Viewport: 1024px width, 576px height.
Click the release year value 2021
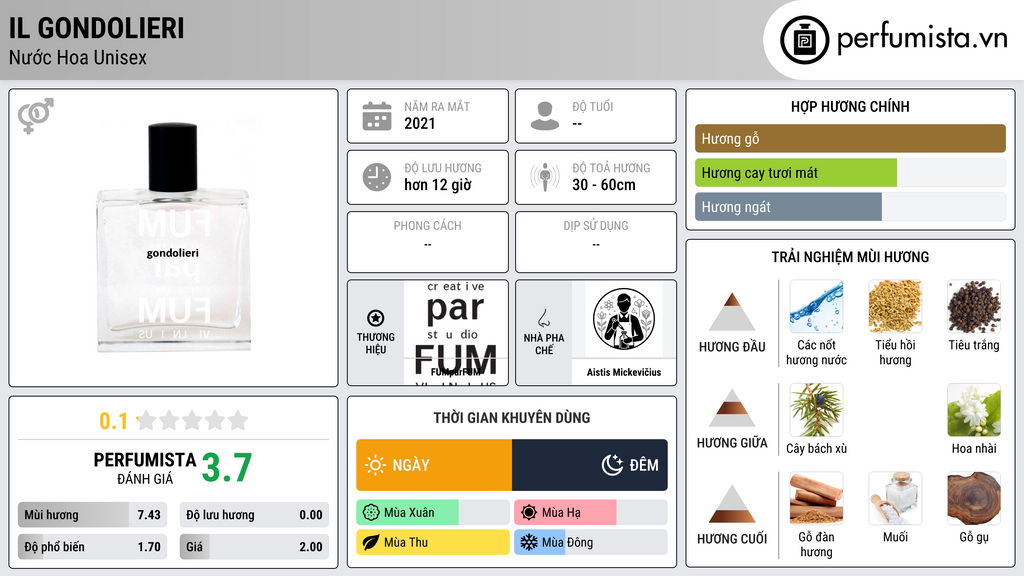click(x=419, y=123)
